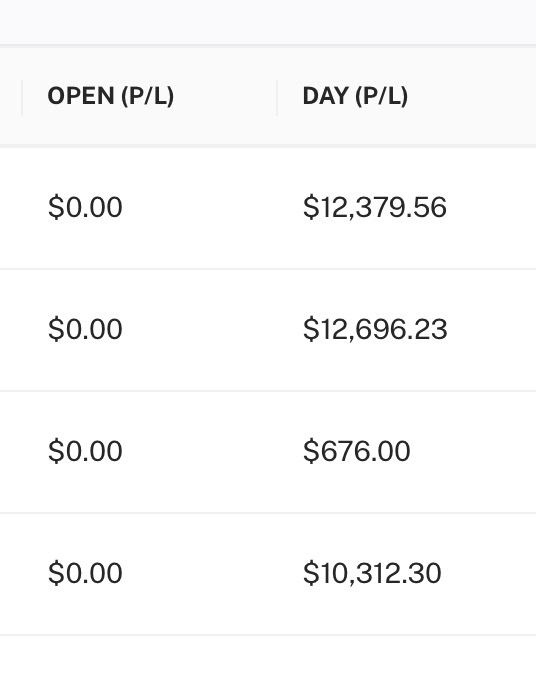The image size is (536, 694).
Task: Sort by the OPEN (P/L) column header
Action: click(111, 96)
